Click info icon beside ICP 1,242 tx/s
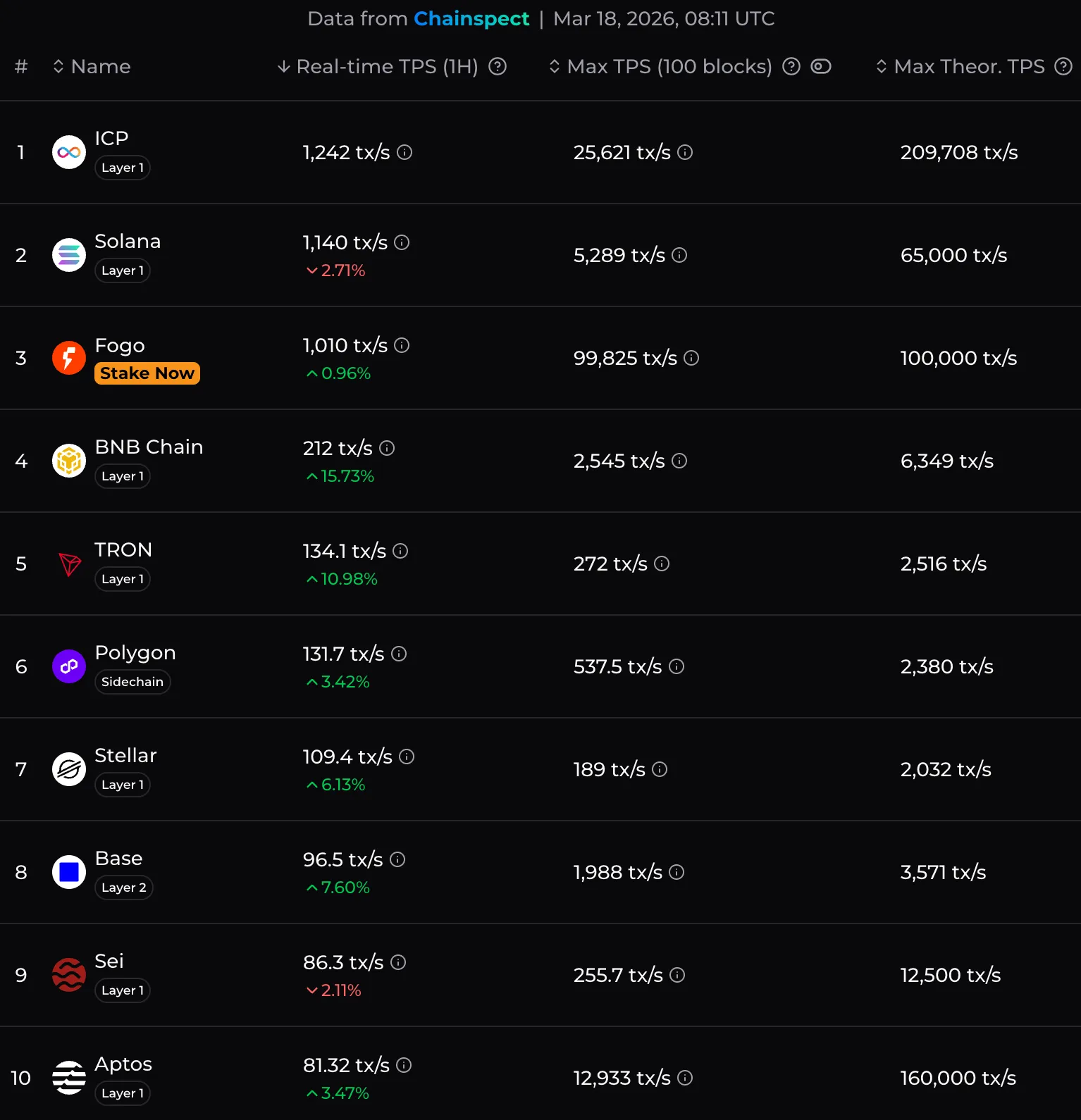This screenshot has width=1081, height=1120. pyautogui.click(x=404, y=152)
